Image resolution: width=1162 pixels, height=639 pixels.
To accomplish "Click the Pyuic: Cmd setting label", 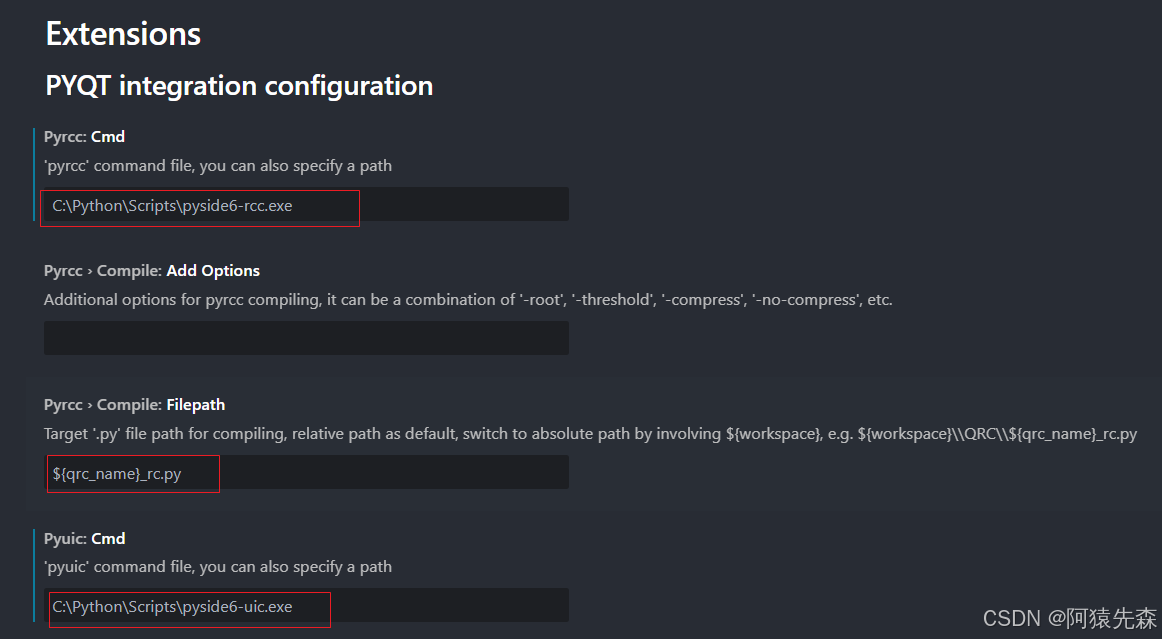I will pyautogui.click(x=84, y=538).
